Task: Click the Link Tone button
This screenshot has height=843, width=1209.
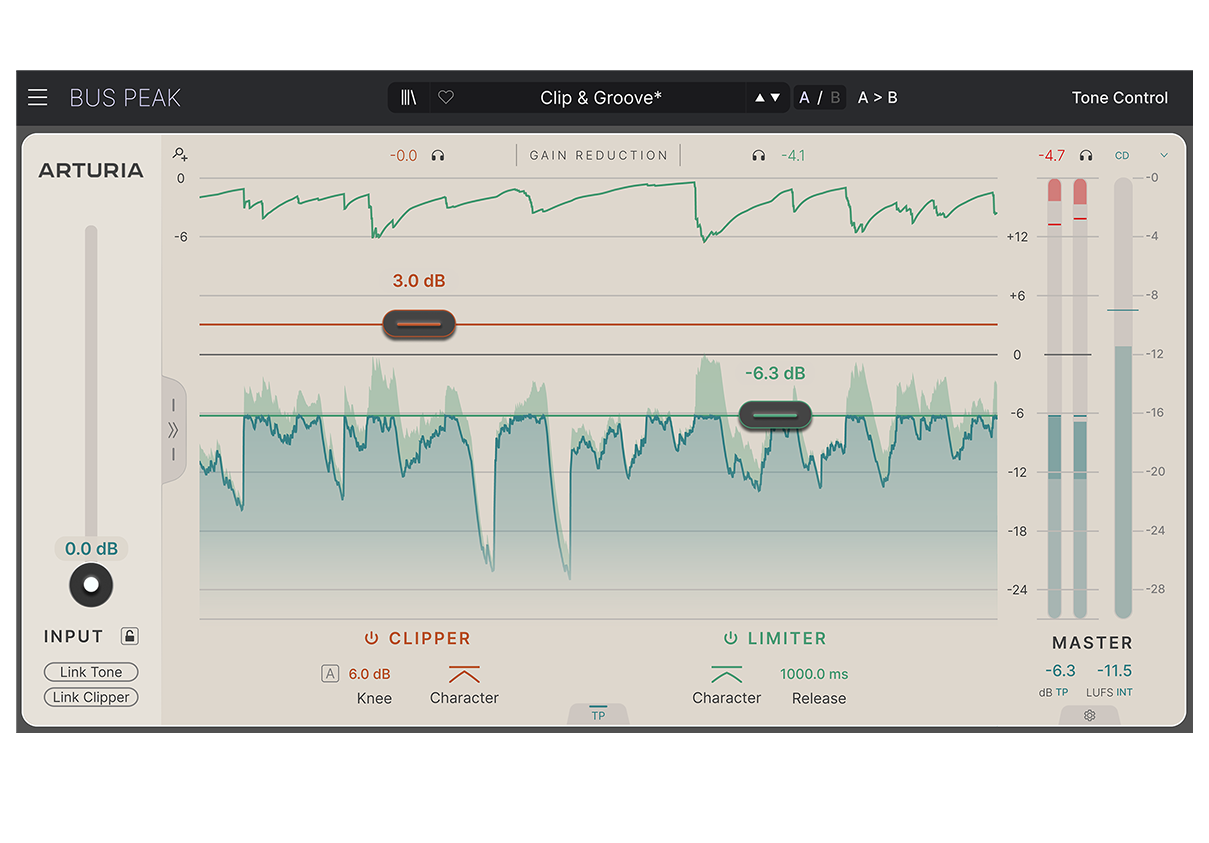Action: [x=91, y=672]
